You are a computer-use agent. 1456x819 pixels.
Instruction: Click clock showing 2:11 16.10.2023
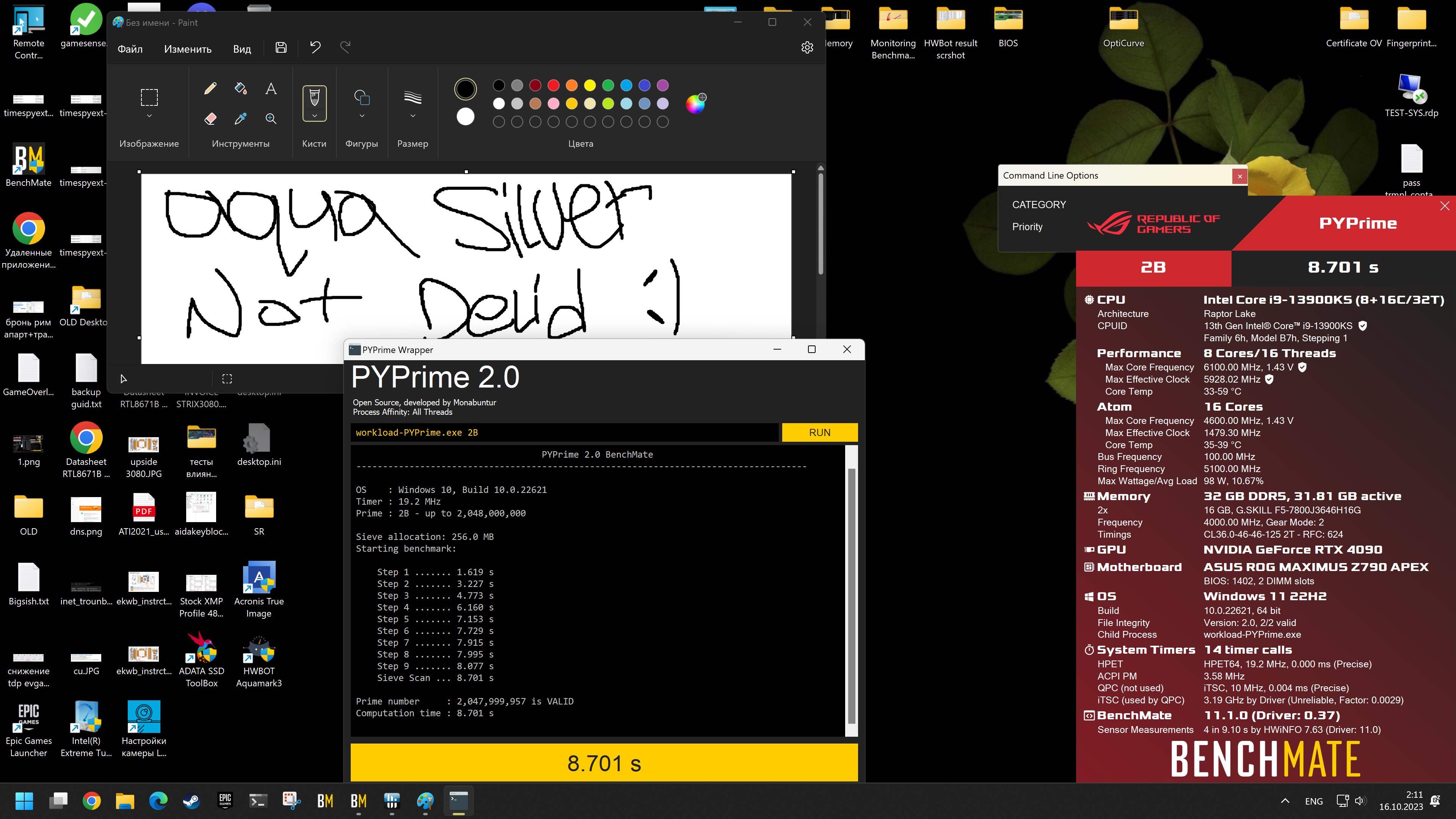[x=1401, y=801]
